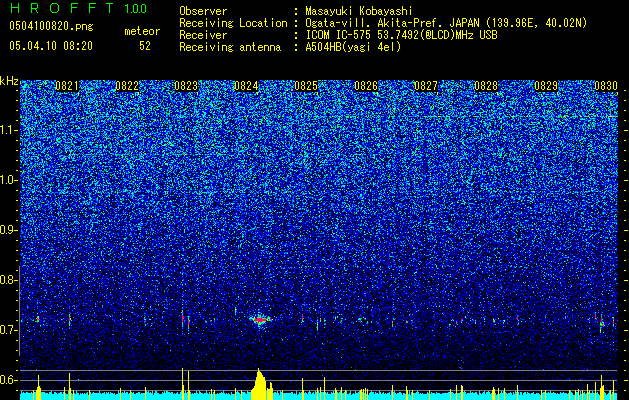The width and height of the screenshot is (629, 400).
Task: Click the 0.8 kHz axis label
Action: (x=8, y=280)
